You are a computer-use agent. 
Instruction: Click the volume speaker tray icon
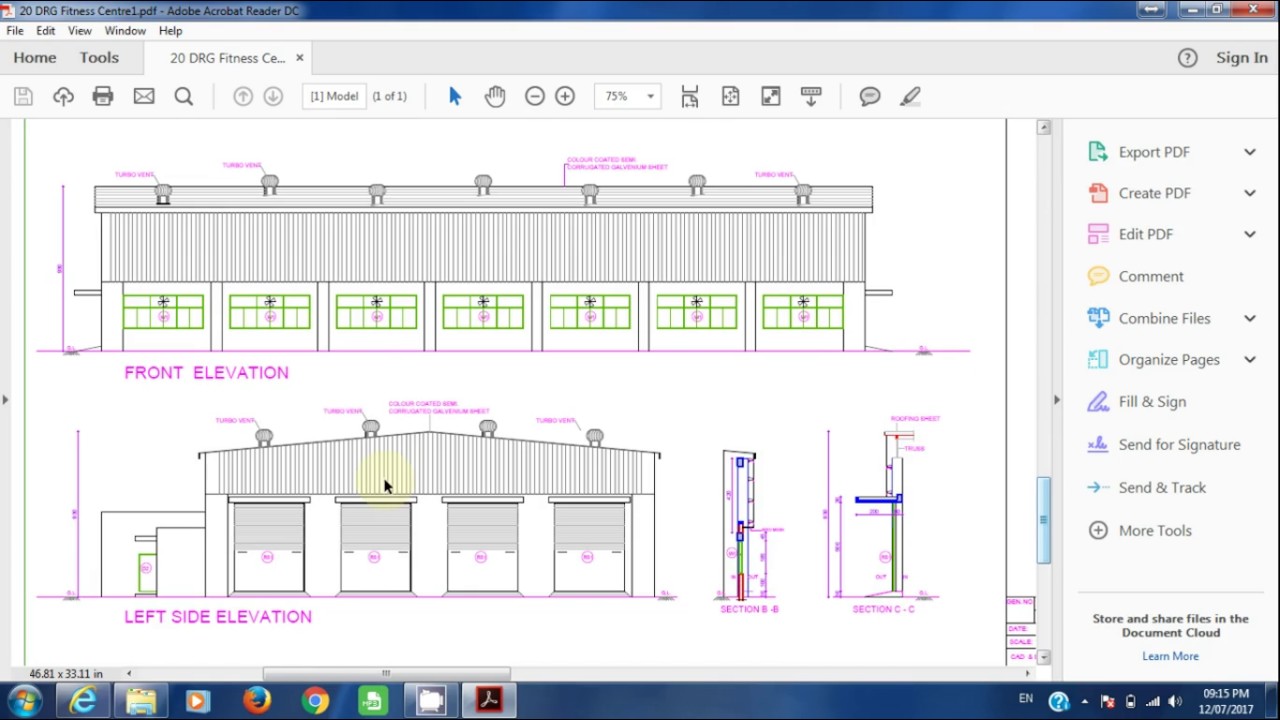(1175, 702)
